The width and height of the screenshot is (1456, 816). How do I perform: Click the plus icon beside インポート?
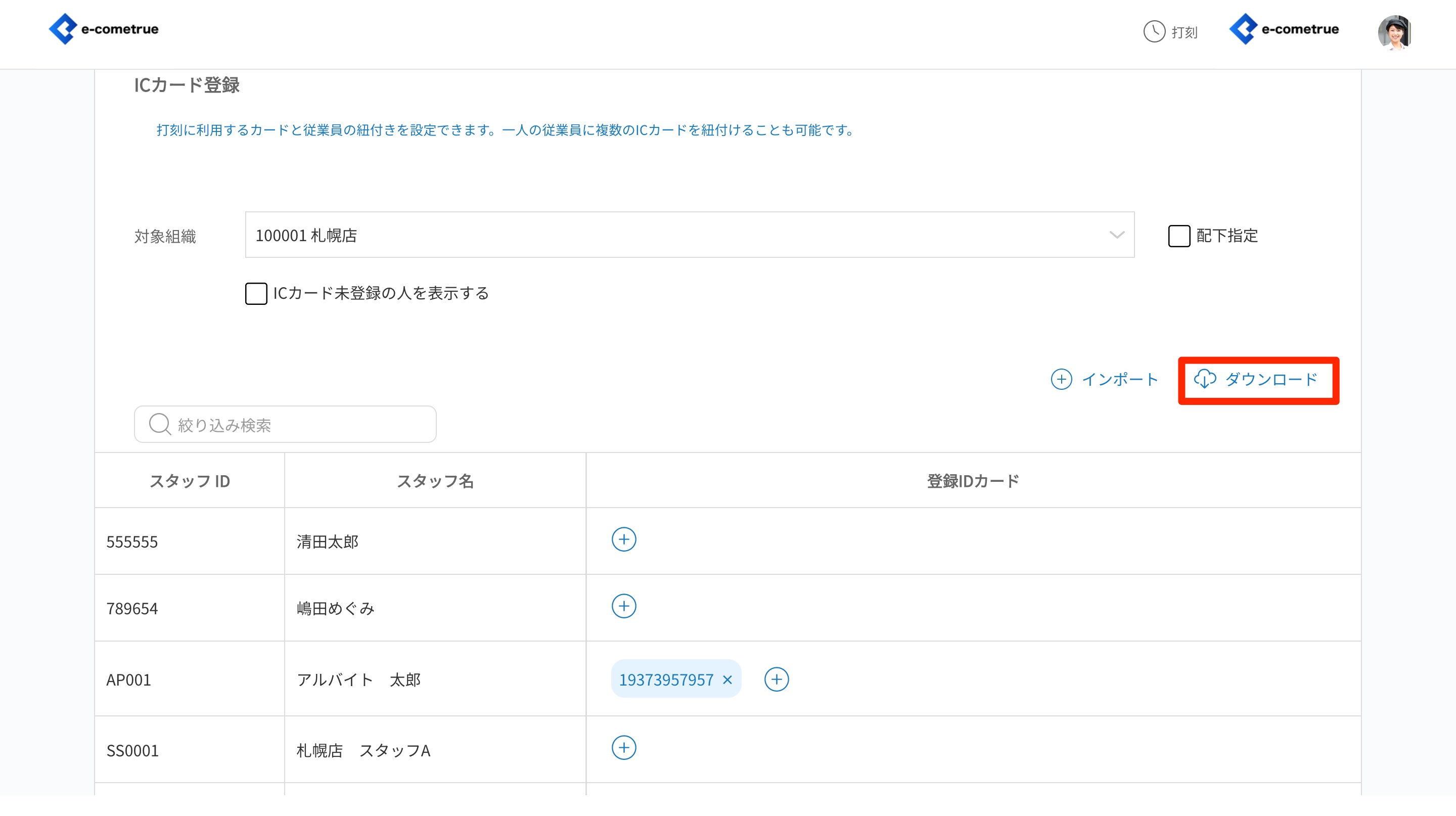tap(1061, 379)
